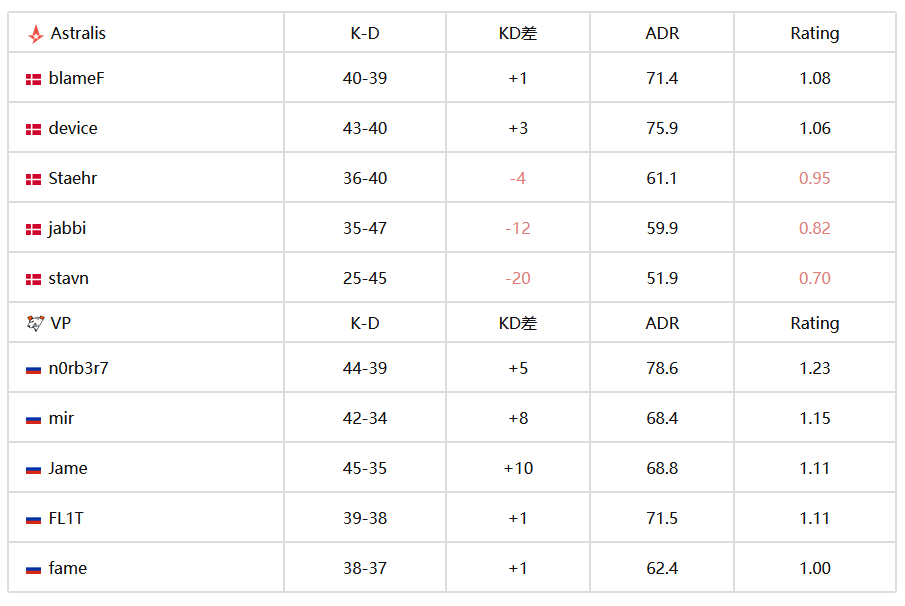Click the Danish flag next to blameF

point(33,80)
